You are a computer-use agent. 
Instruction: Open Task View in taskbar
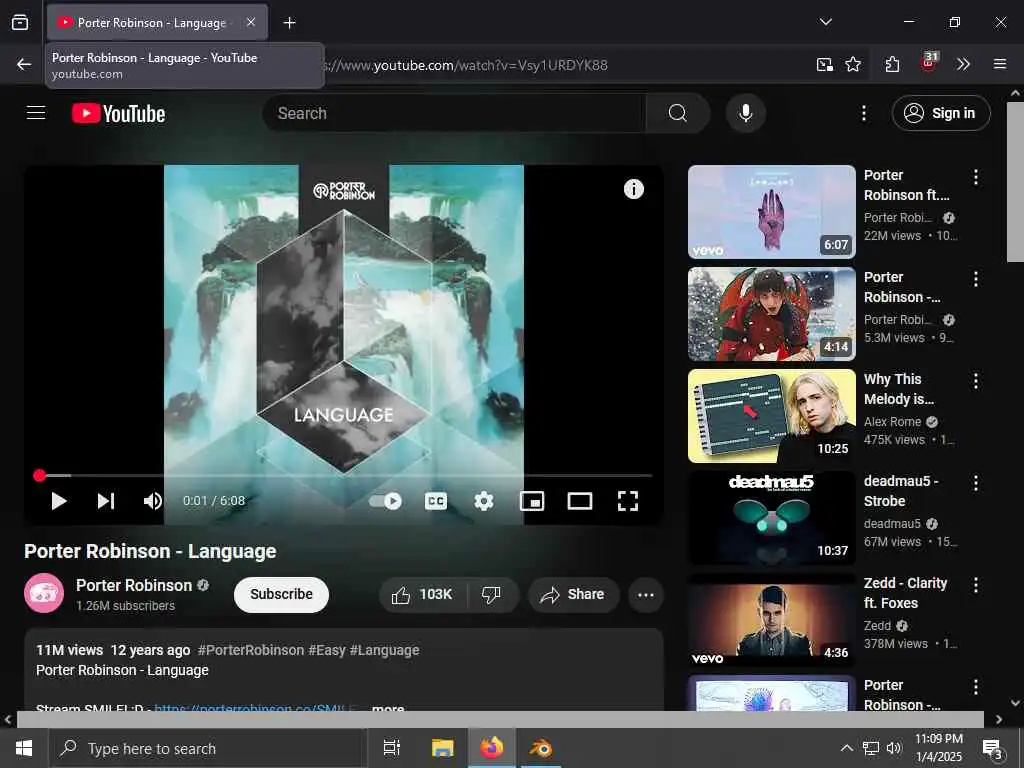click(x=392, y=748)
